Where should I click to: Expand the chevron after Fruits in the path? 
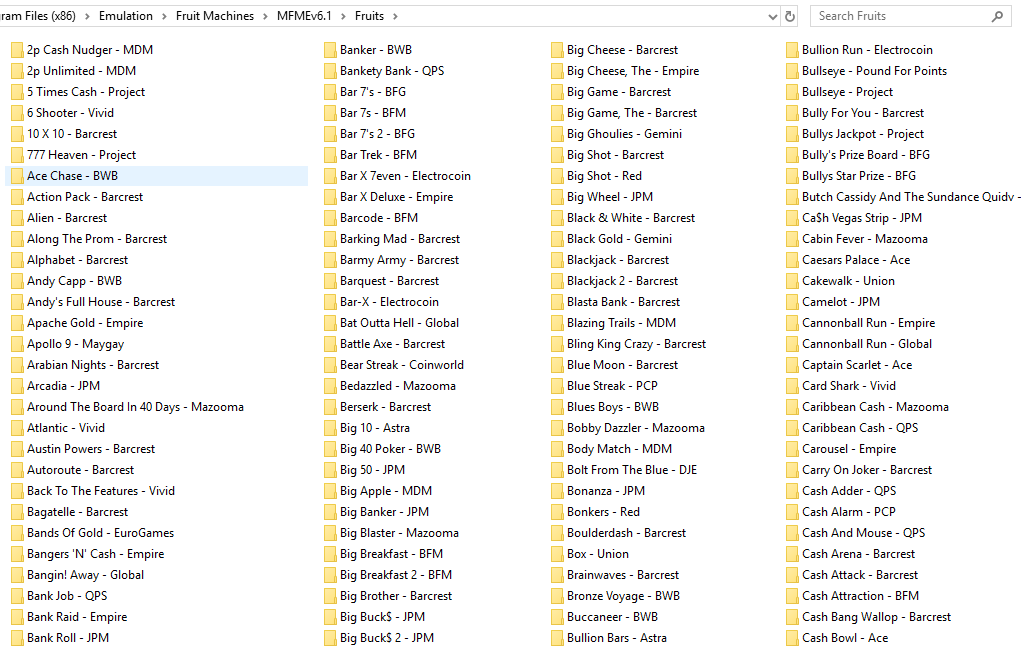(x=395, y=16)
